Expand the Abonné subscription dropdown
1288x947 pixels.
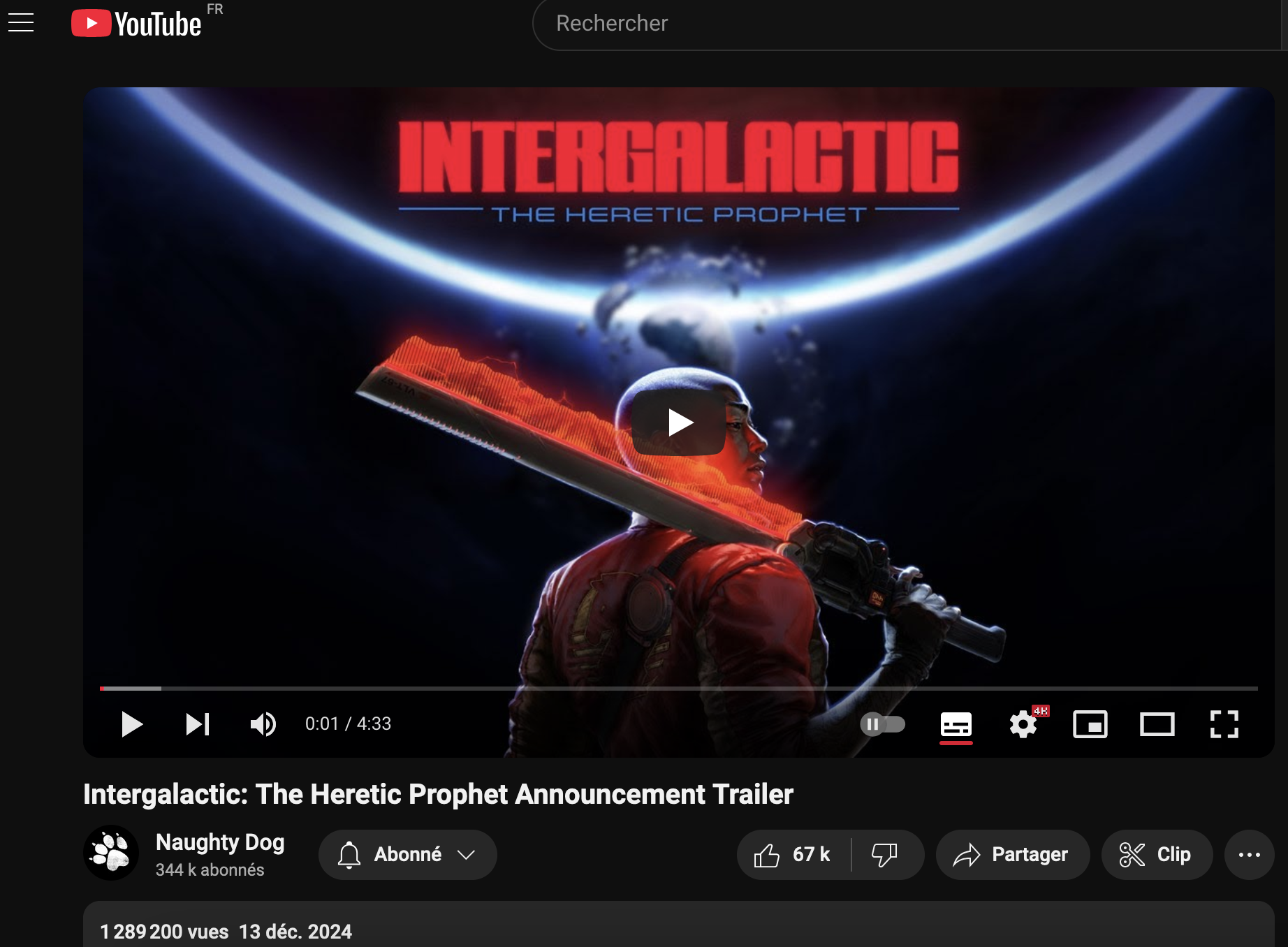pyautogui.click(x=408, y=855)
